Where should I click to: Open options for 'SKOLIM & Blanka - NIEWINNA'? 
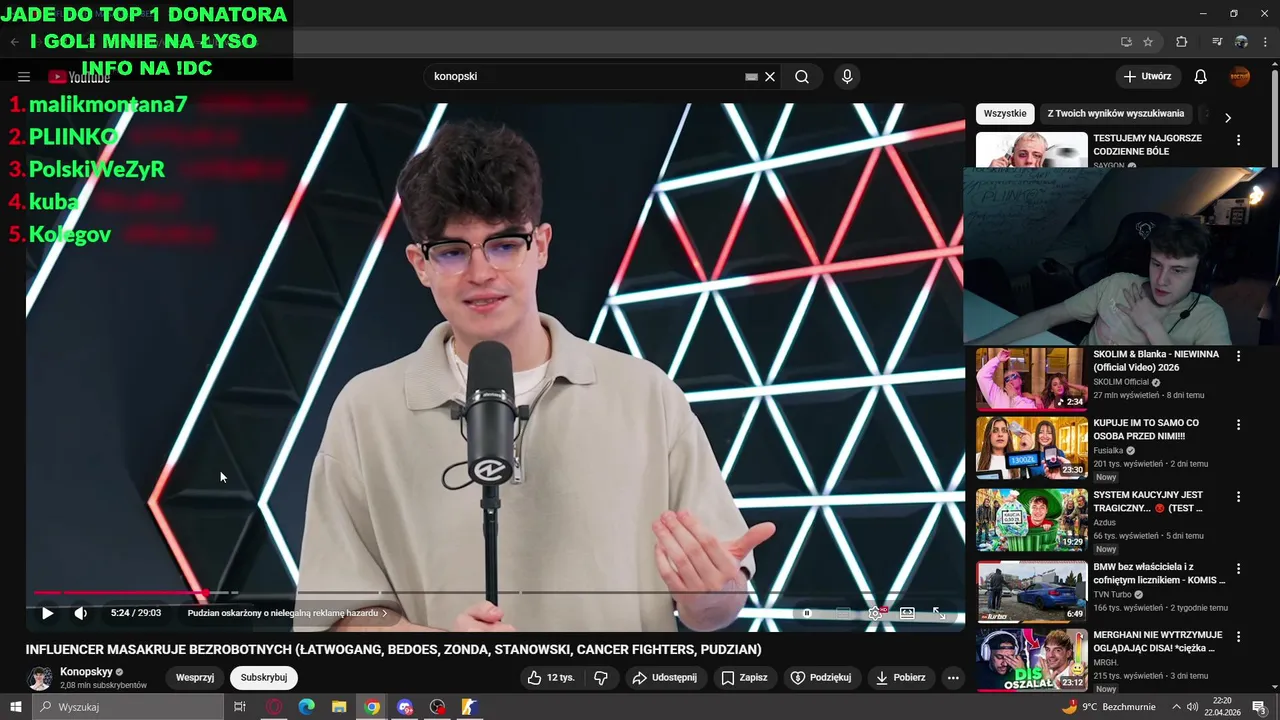point(1239,356)
